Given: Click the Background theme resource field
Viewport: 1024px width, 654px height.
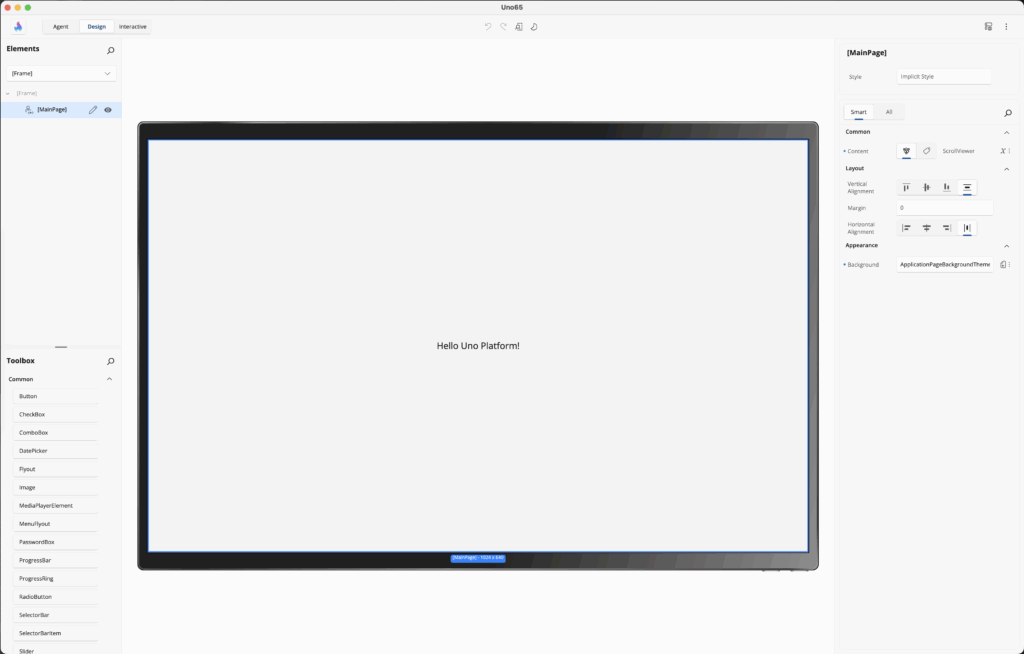Looking at the screenshot, I should [944, 265].
